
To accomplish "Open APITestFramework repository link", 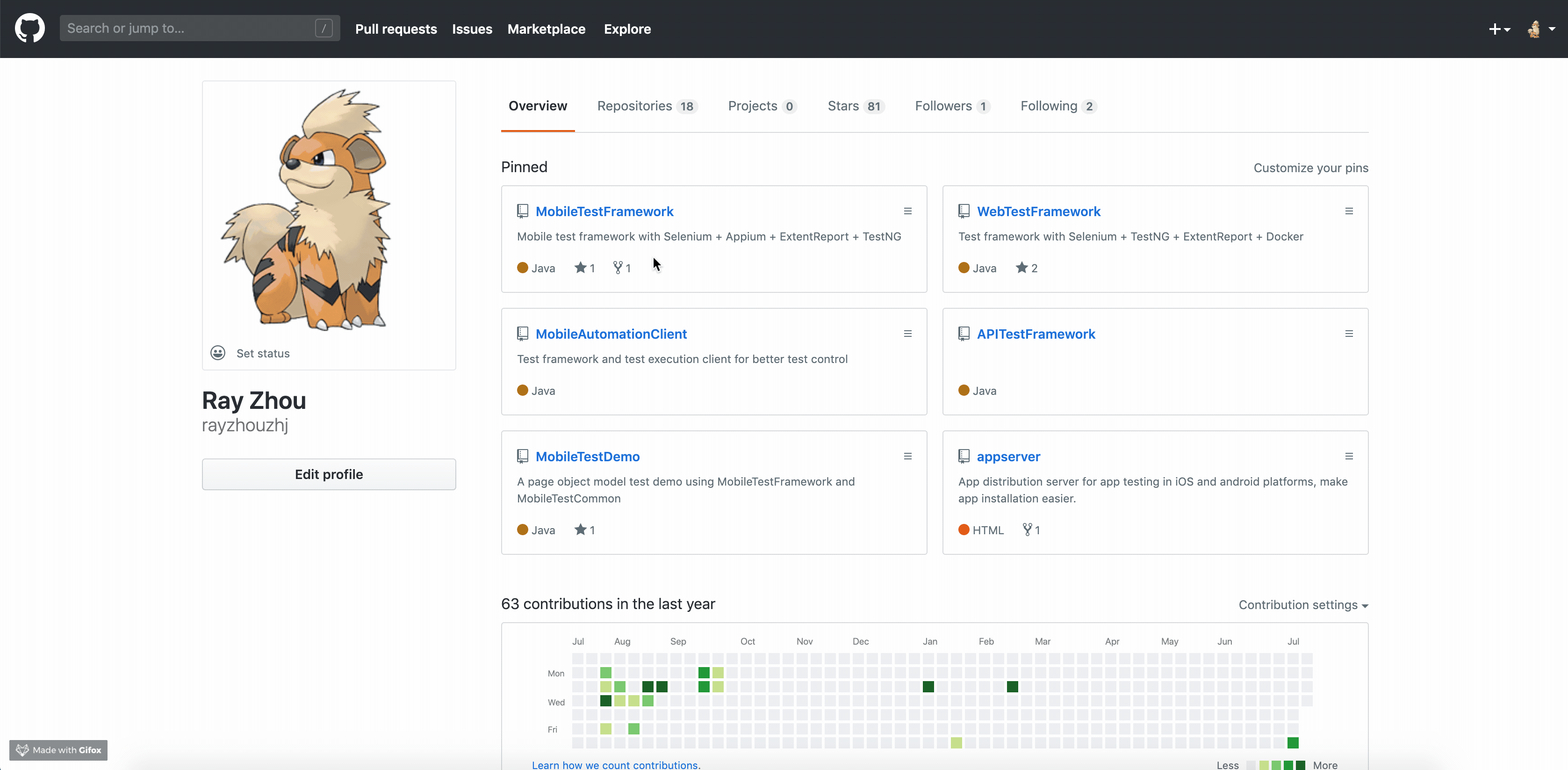I will click(x=1036, y=334).
